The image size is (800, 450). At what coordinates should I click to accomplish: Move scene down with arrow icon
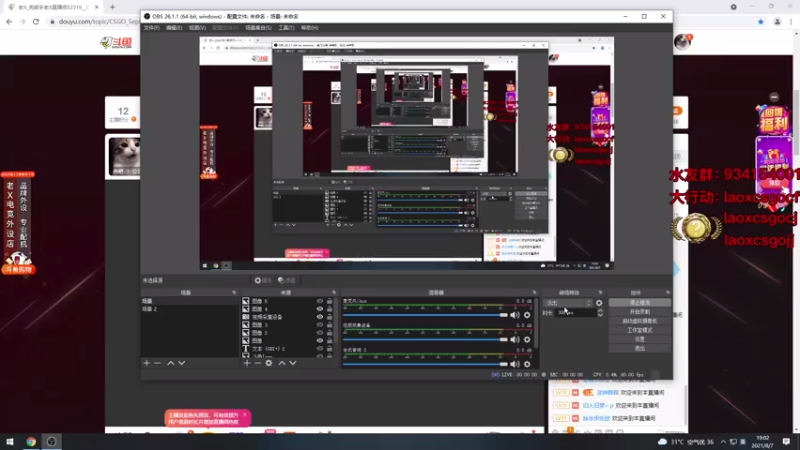(x=182, y=363)
